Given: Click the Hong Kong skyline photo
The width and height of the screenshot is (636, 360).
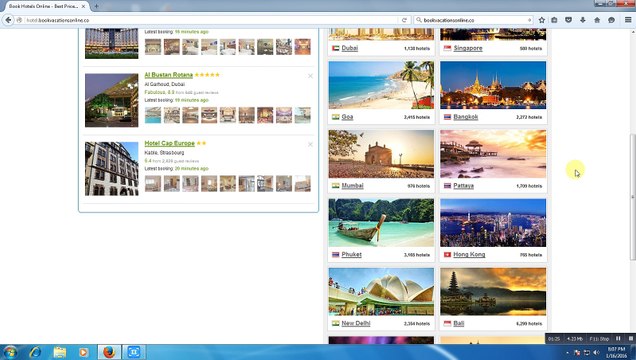Looking at the screenshot, I should [493, 223].
